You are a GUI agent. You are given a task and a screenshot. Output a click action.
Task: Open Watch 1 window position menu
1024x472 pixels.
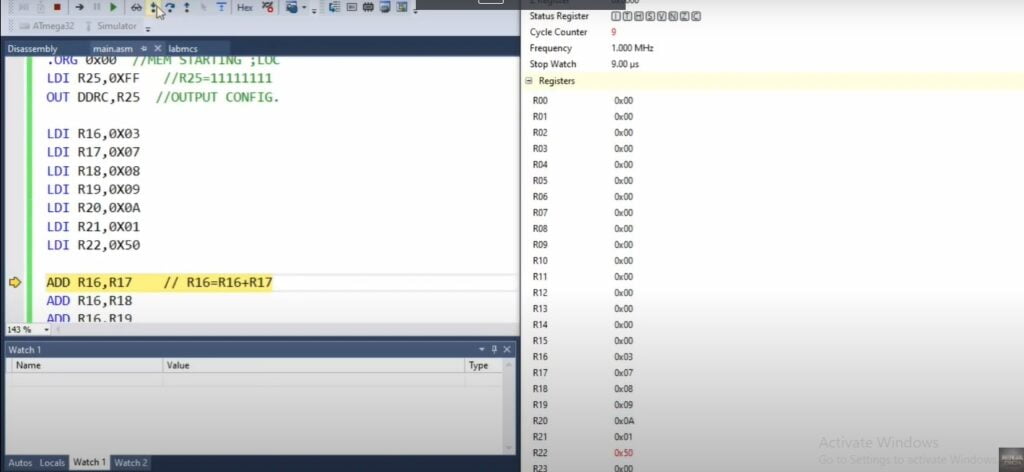pyautogui.click(x=482, y=350)
